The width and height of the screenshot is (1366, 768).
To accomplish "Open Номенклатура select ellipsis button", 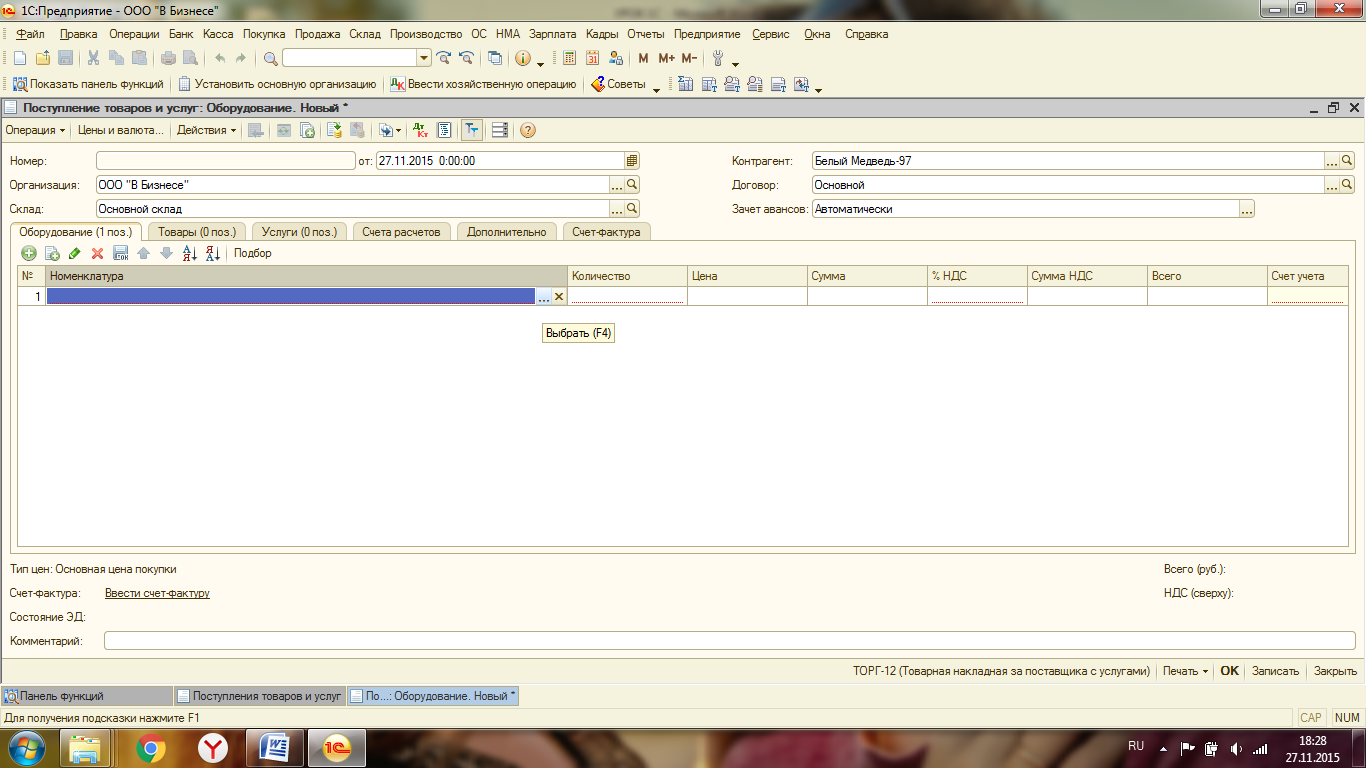I will click(x=543, y=297).
